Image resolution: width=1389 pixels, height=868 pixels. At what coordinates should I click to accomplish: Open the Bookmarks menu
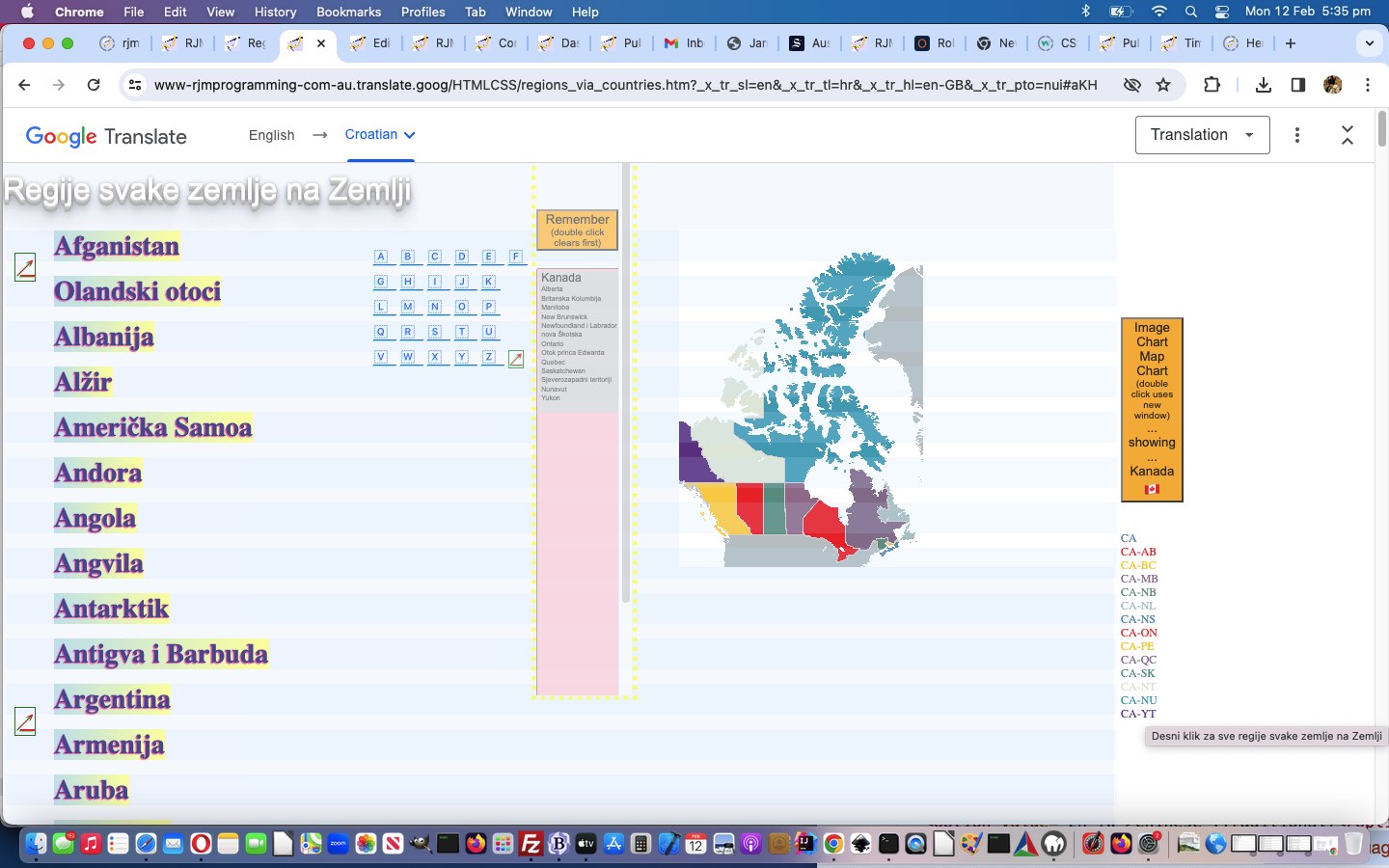coord(348,12)
